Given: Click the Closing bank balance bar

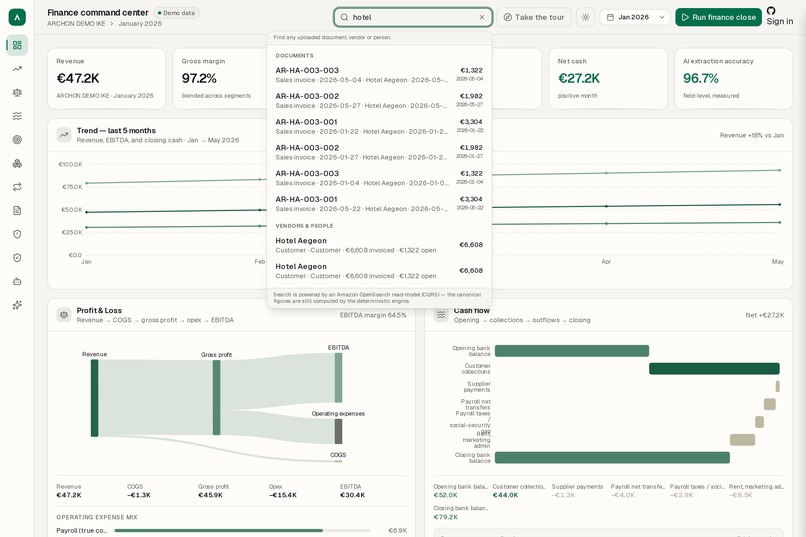Looking at the screenshot, I should point(612,457).
